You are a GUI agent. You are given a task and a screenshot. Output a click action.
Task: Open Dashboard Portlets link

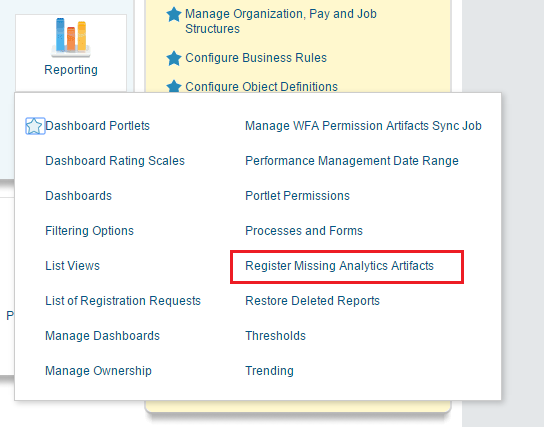point(97,126)
